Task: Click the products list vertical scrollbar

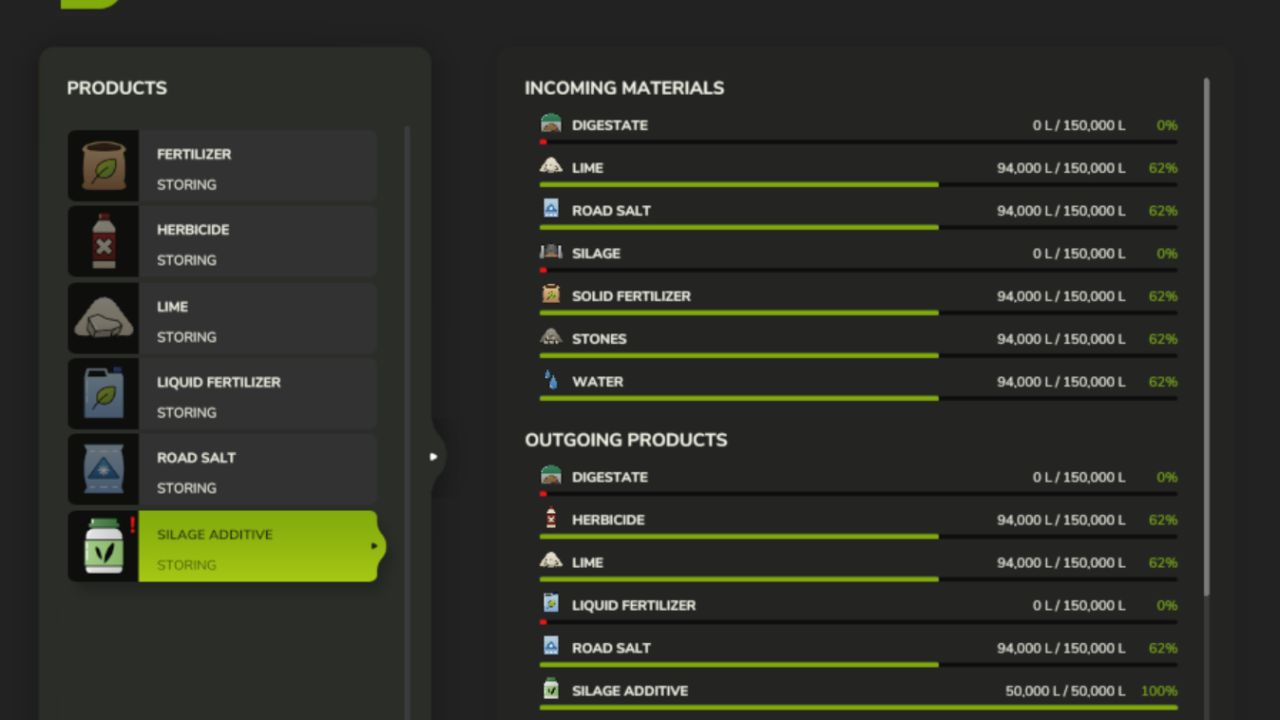Action: (x=407, y=400)
